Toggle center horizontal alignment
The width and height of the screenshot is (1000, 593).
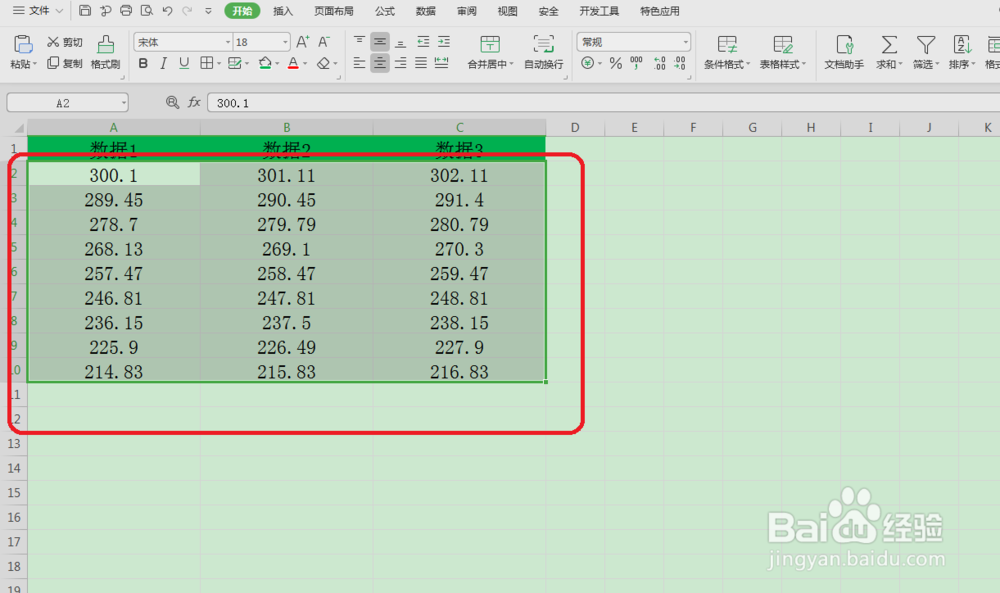click(x=379, y=63)
